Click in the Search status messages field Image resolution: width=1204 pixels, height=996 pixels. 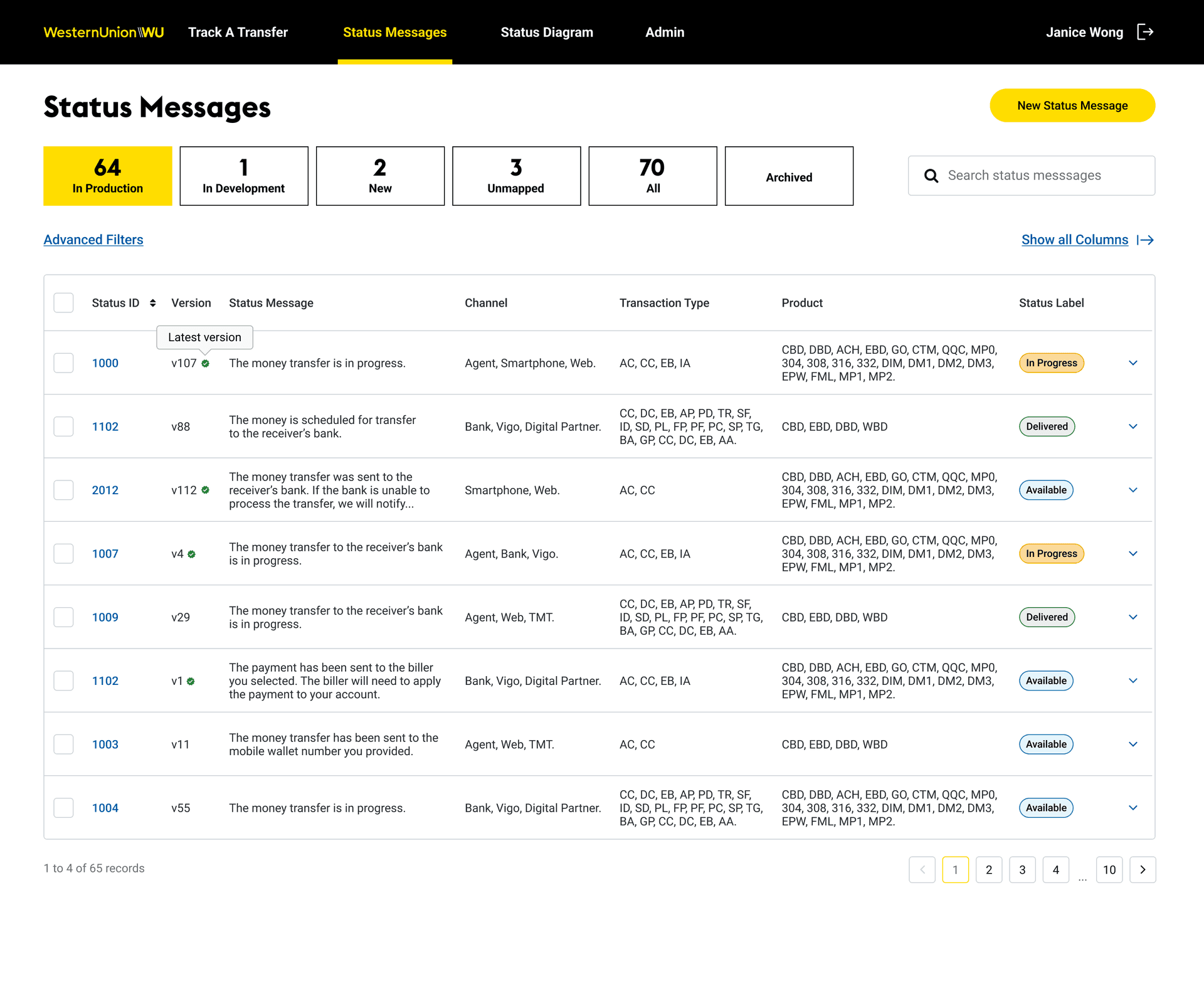click(1041, 176)
